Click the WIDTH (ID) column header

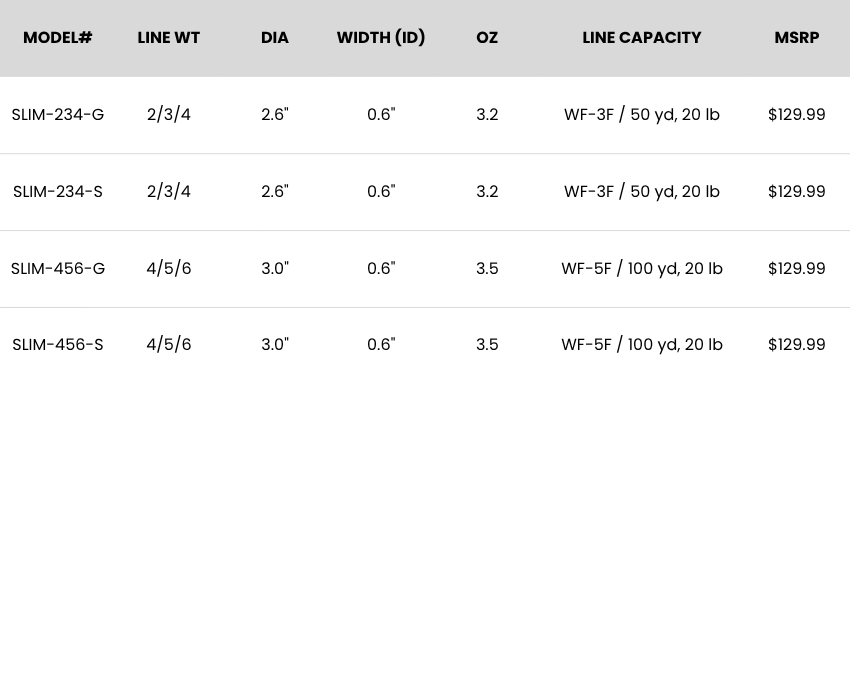click(381, 38)
